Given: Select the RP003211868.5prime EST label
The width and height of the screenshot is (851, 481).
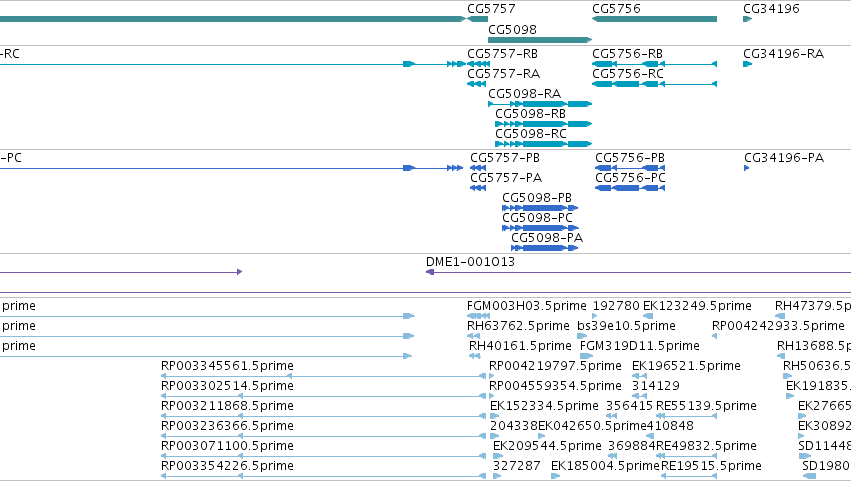Looking at the screenshot, I should 227,407.
